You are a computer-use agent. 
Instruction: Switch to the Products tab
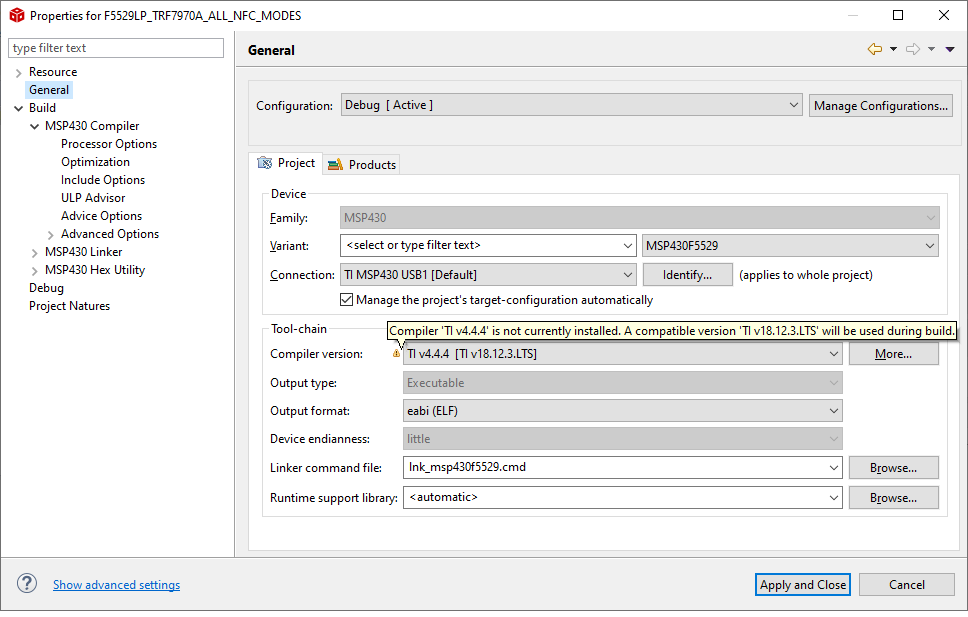362,164
